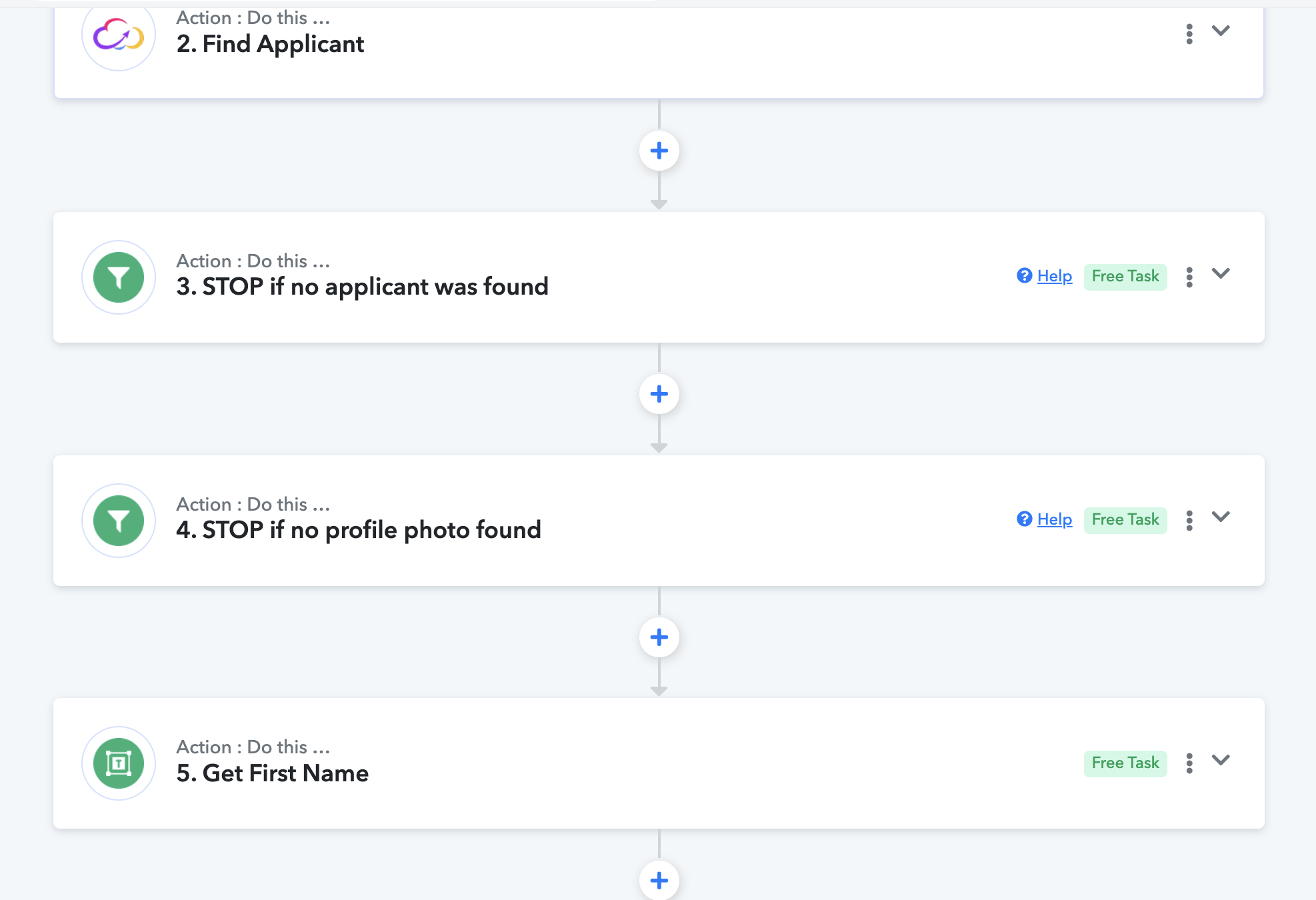Image resolution: width=1316 pixels, height=900 pixels.
Task: Click the filter icon on step 4
Action: [x=119, y=521]
